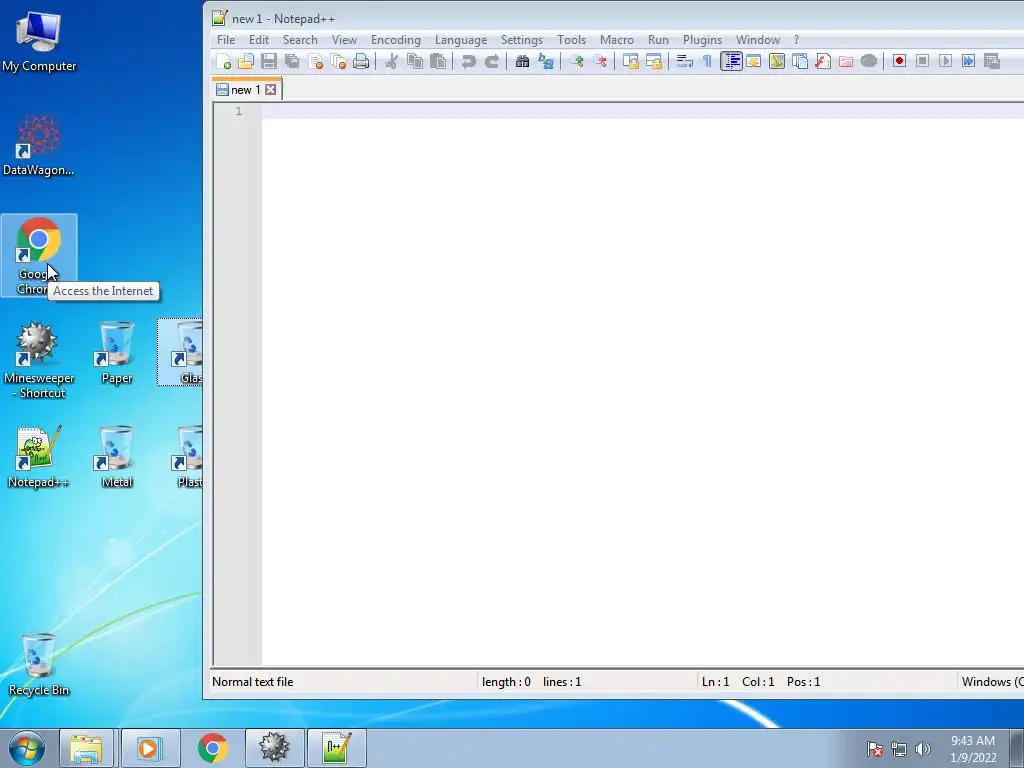Viewport: 1024px width, 768px height.
Task: Click line number 1 in the margin
Action: pos(238,111)
